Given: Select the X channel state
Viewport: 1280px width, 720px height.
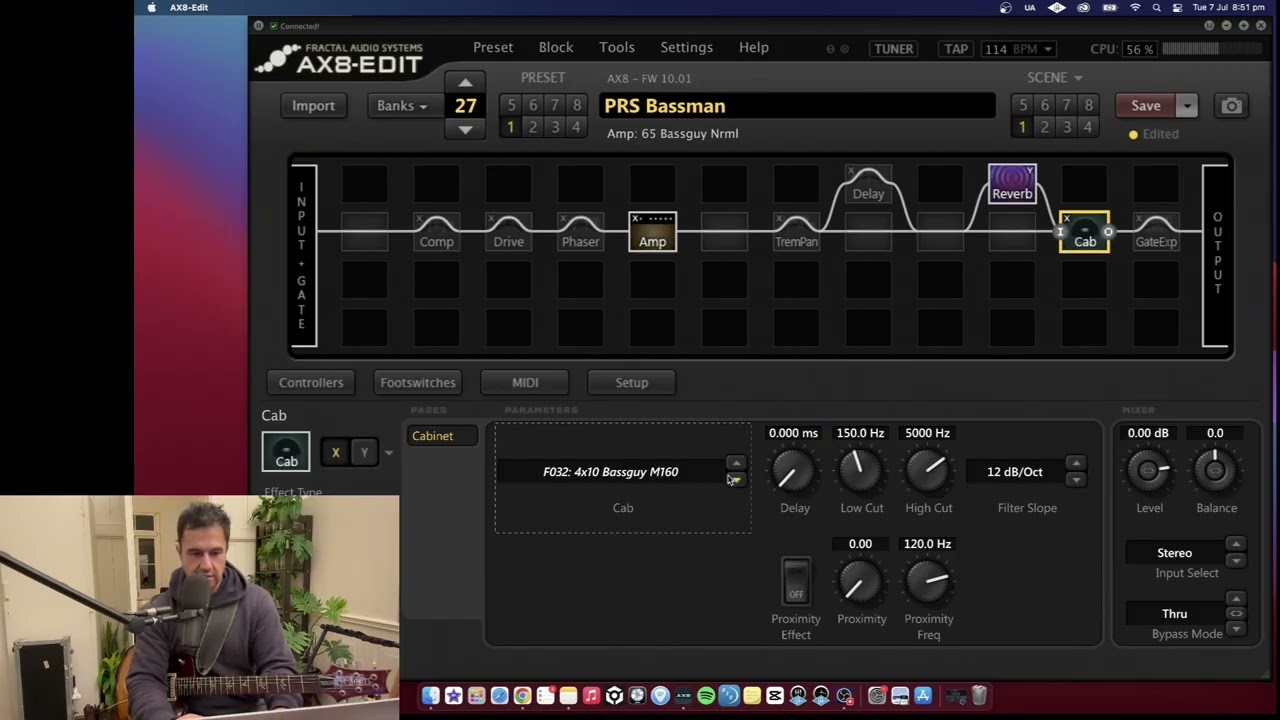Looking at the screenshot, I should tap(336, 453).
